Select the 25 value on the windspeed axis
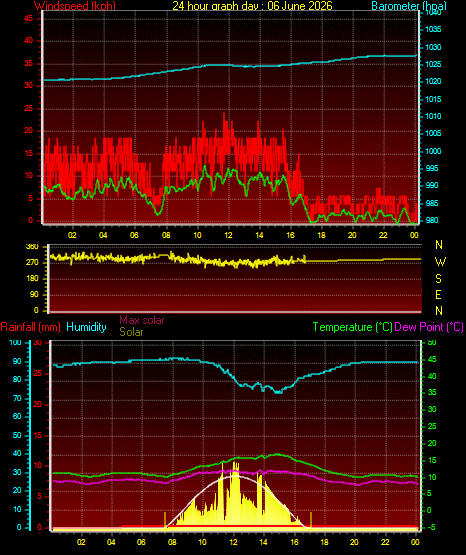Screen dimensions: 466x555 (x=28, y=108)
